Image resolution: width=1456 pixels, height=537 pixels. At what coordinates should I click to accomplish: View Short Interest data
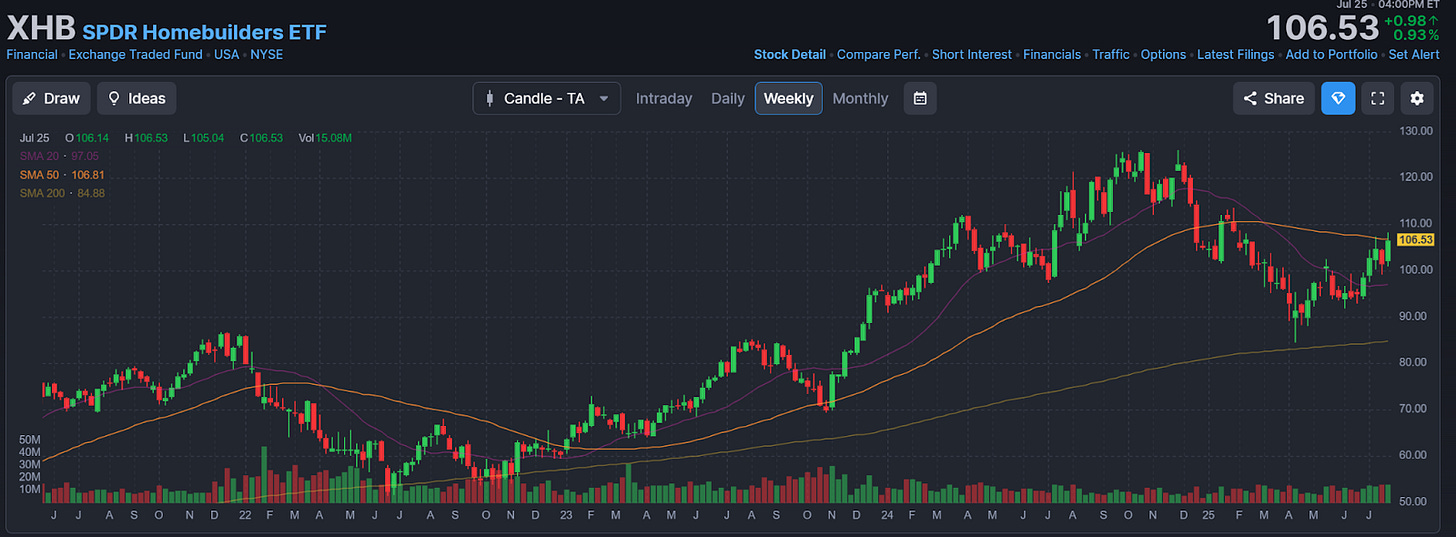pos(972,54)
